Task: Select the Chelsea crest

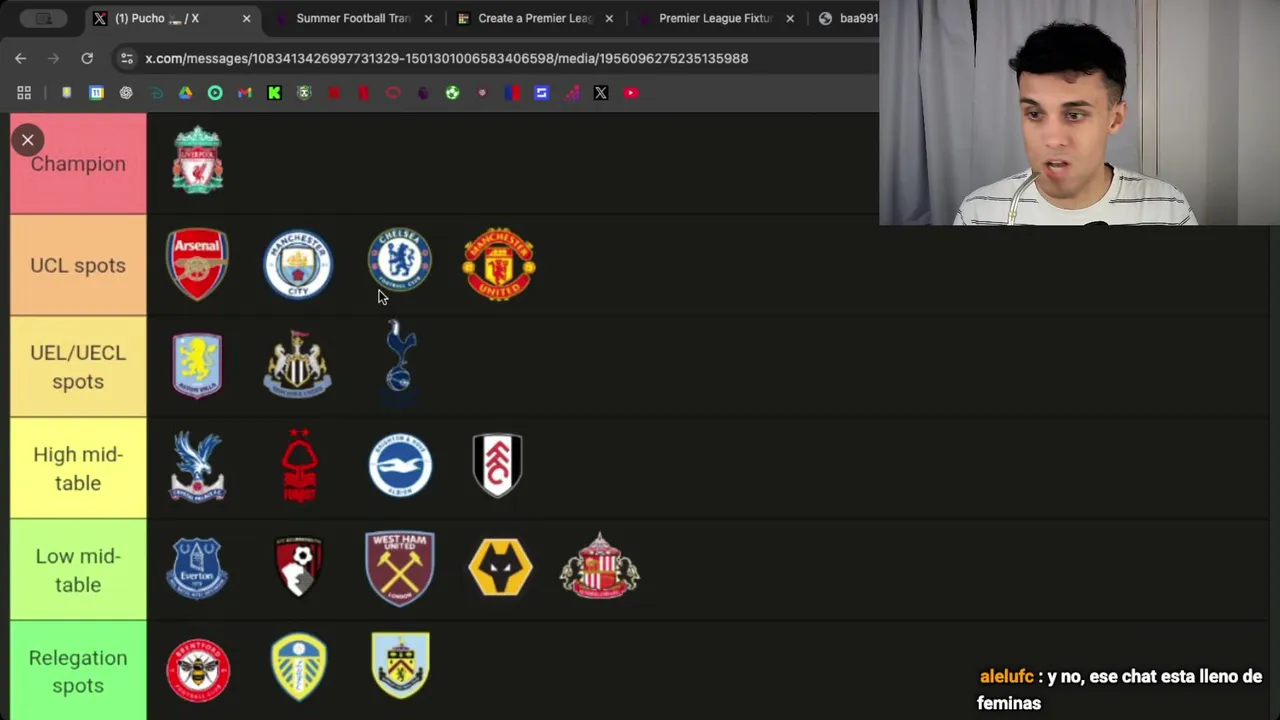Action: tap(400, 260)
